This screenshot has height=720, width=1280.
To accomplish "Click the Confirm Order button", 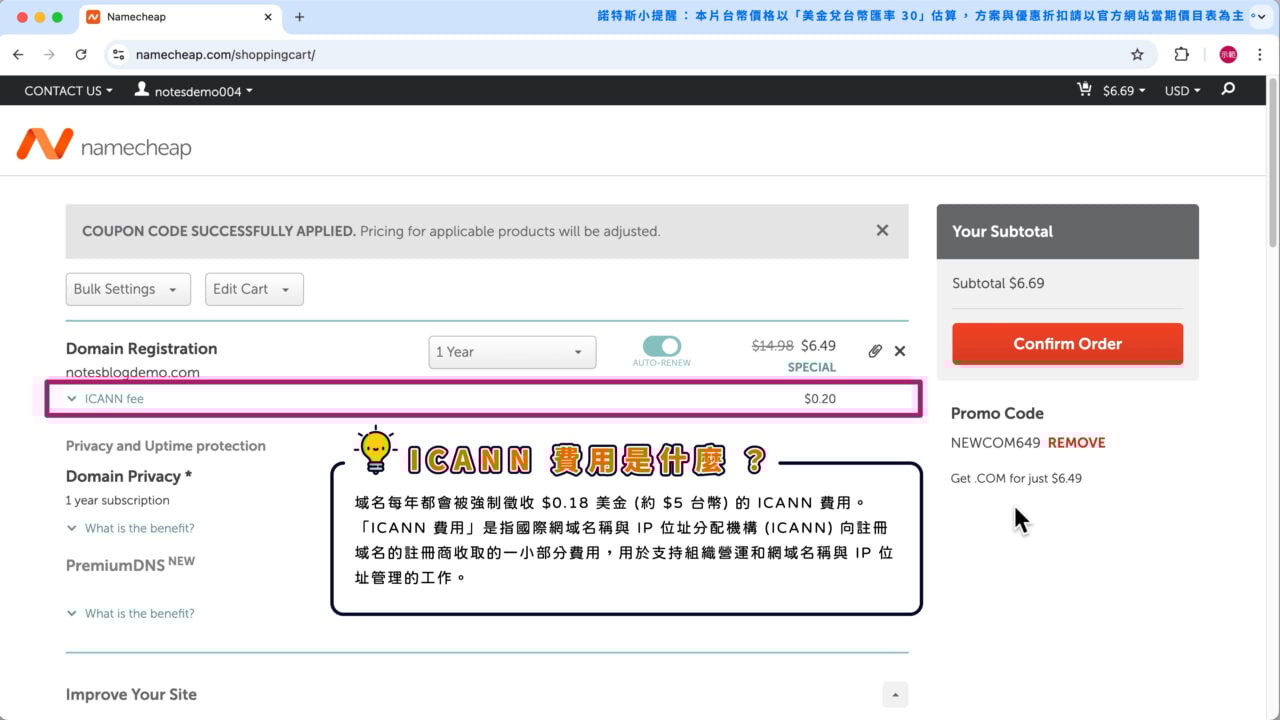I will tap(1066, 343).
